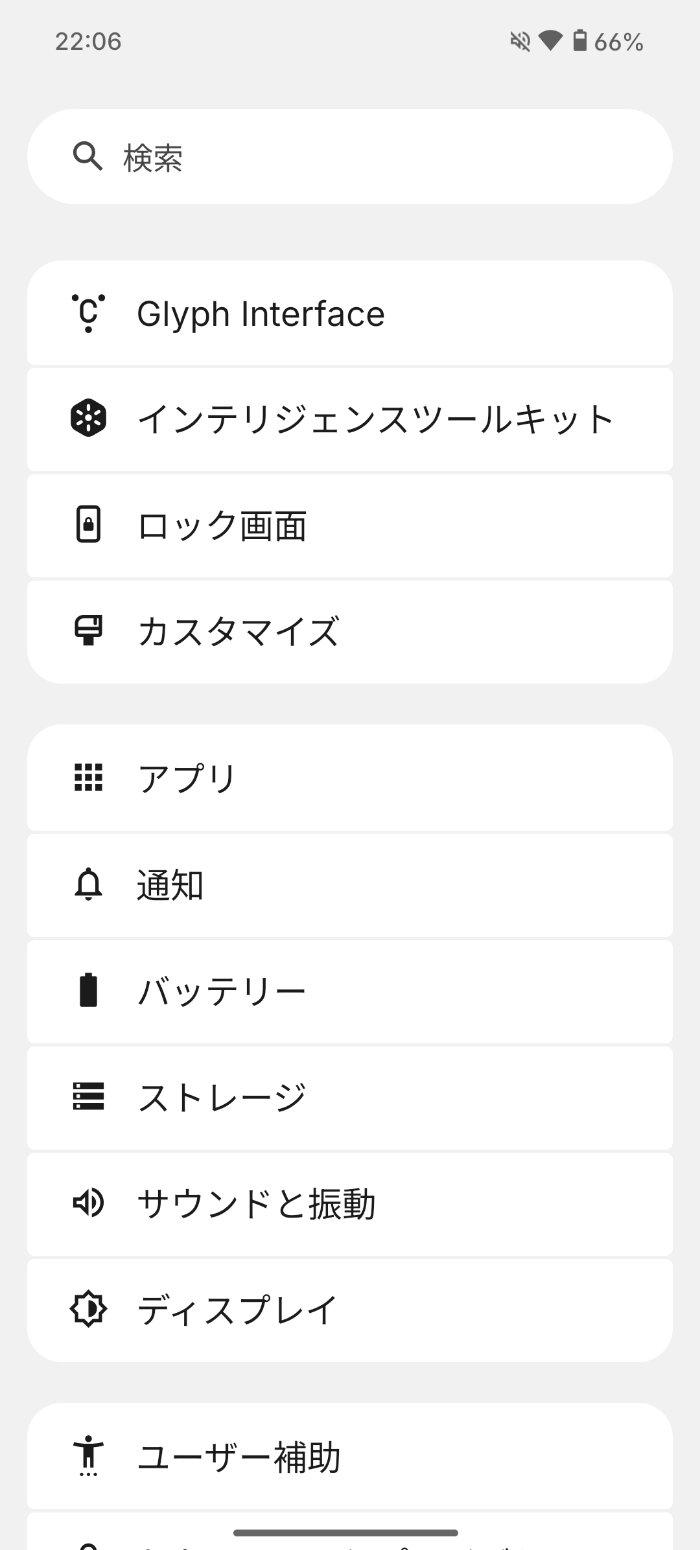This screenshot has height=1550, width=700.
Task: Open the Glyph Interface settings icon
Action: coord(88,312)
